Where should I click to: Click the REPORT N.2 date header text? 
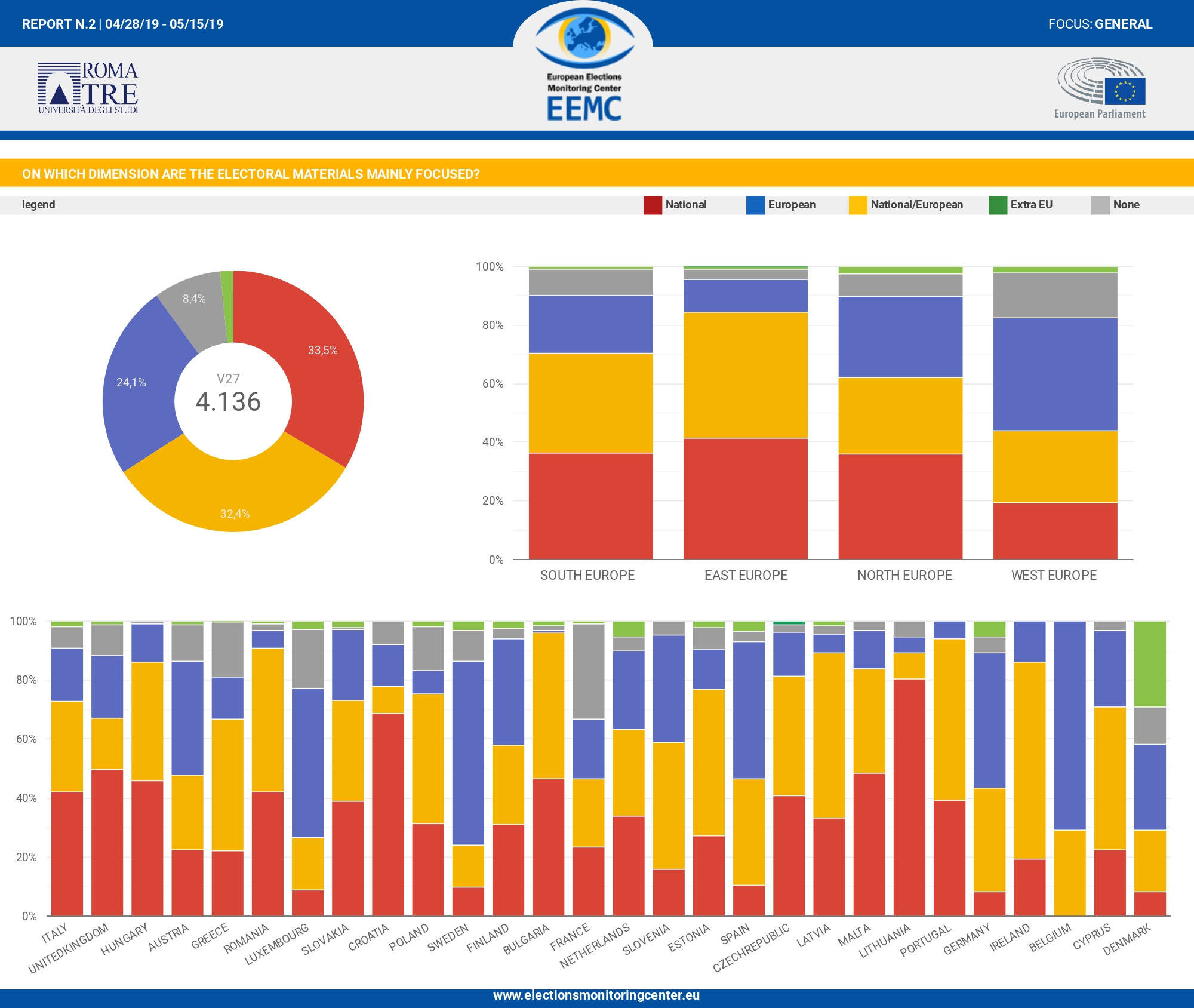[122, 24]
